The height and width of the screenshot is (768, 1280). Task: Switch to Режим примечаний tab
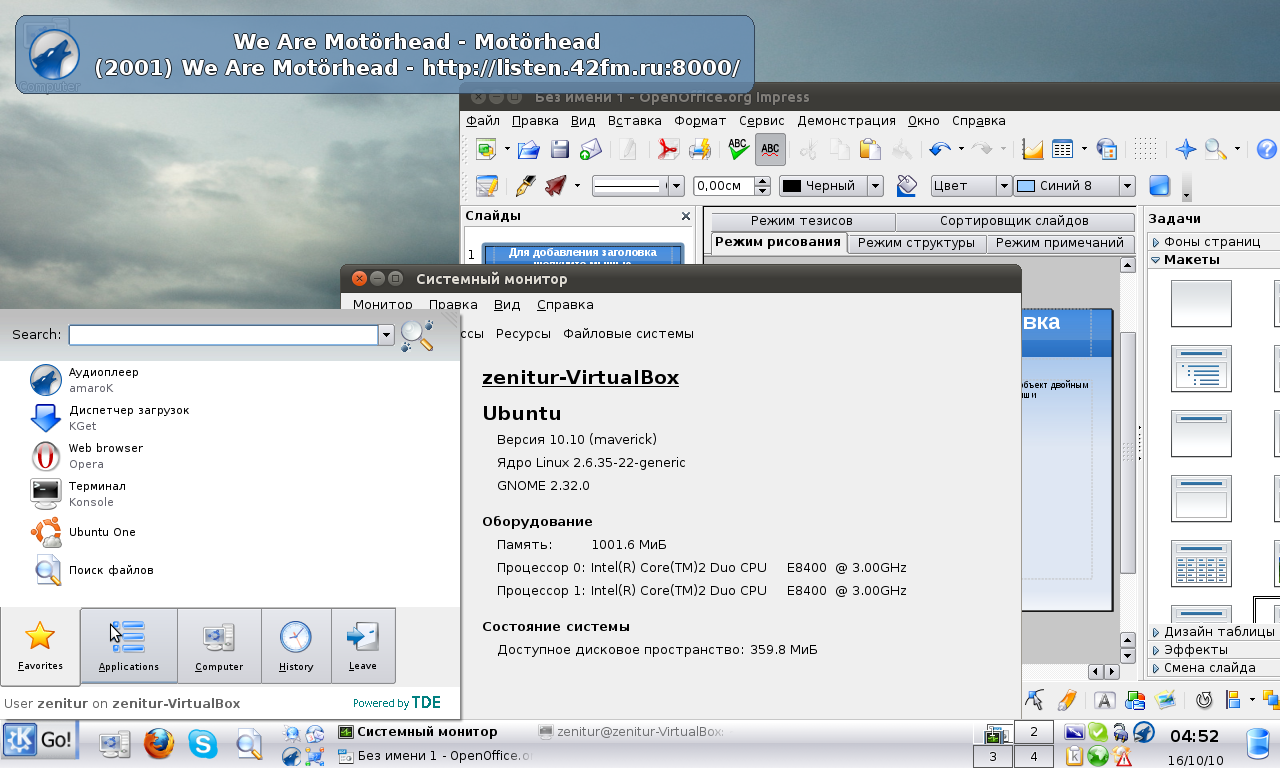1060,243
